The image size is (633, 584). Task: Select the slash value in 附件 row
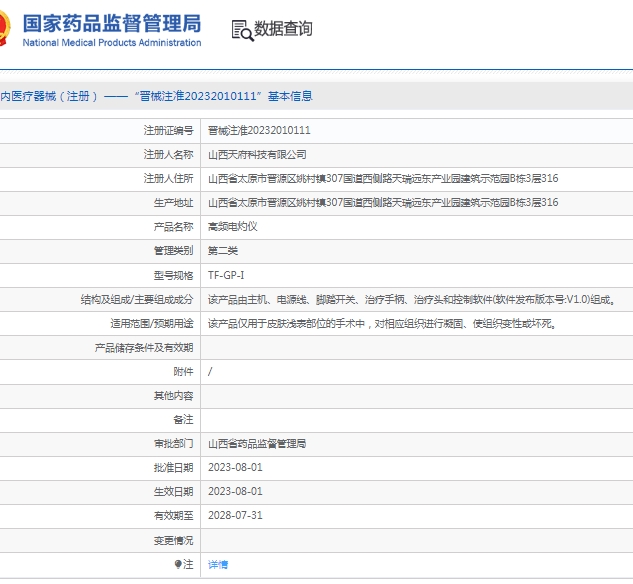click(210, 371)
